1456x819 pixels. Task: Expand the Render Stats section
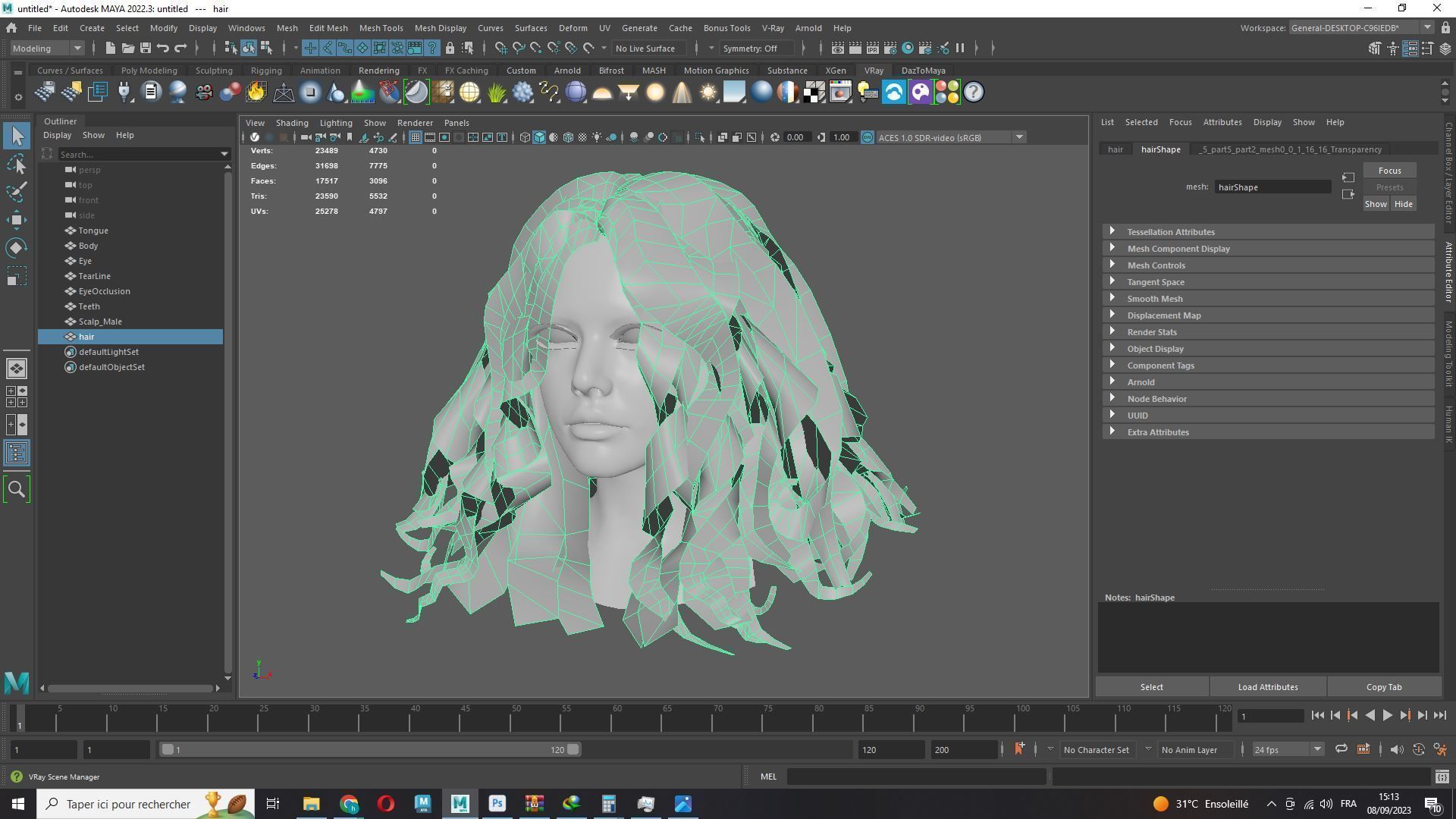(x=1268, y=332)
